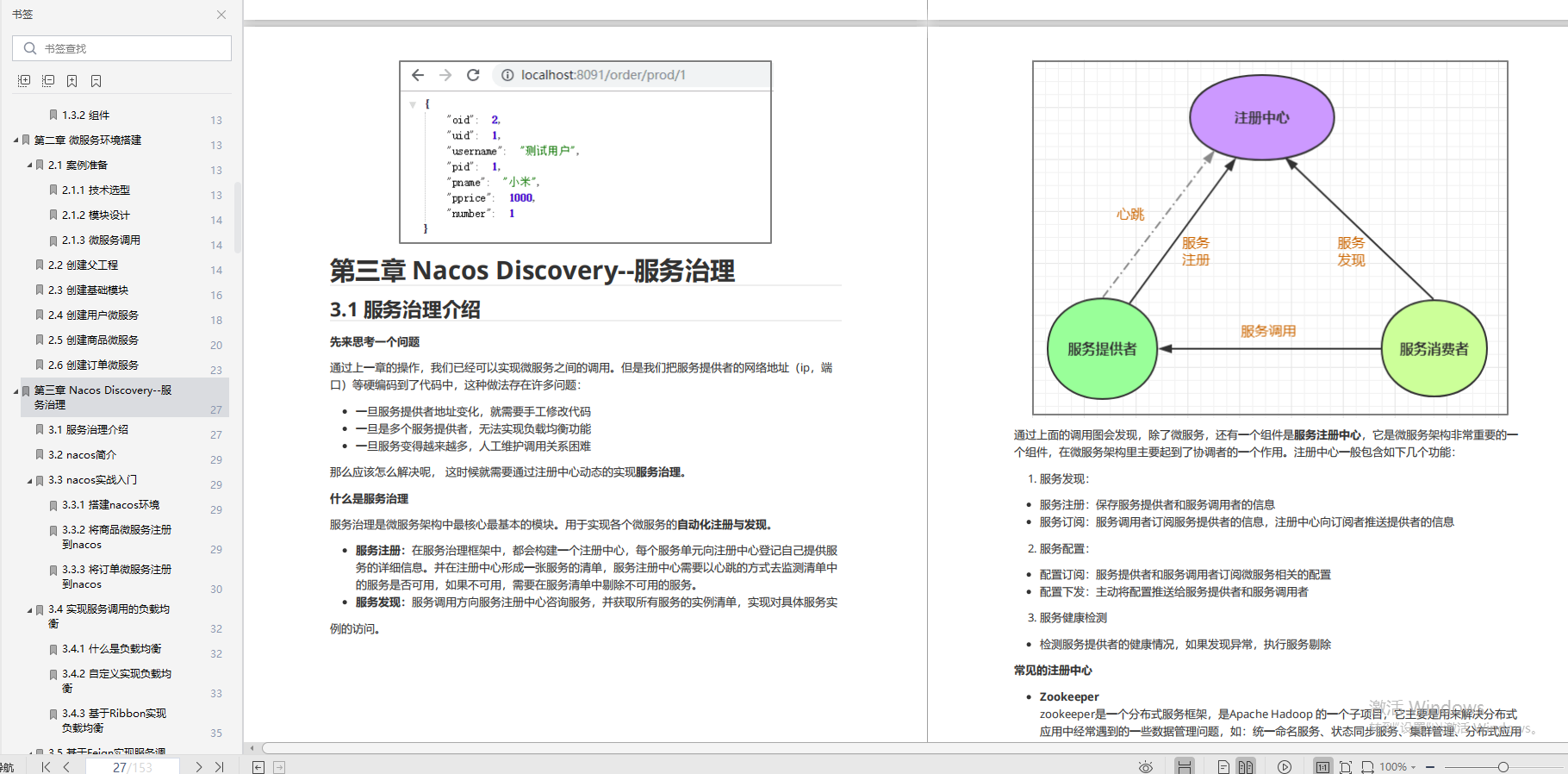Close the 书签 bookmark panel
Image resolution: width=1568 pixels, height=774 pixels.
coord(221,15)
